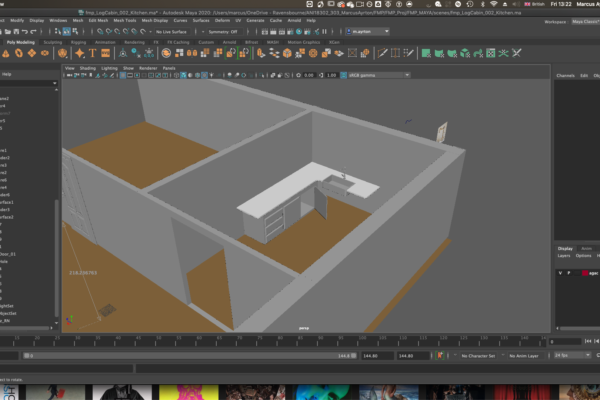Select the Display tab in Layer Editor
The image size is (600, 400).
[565, 249]
